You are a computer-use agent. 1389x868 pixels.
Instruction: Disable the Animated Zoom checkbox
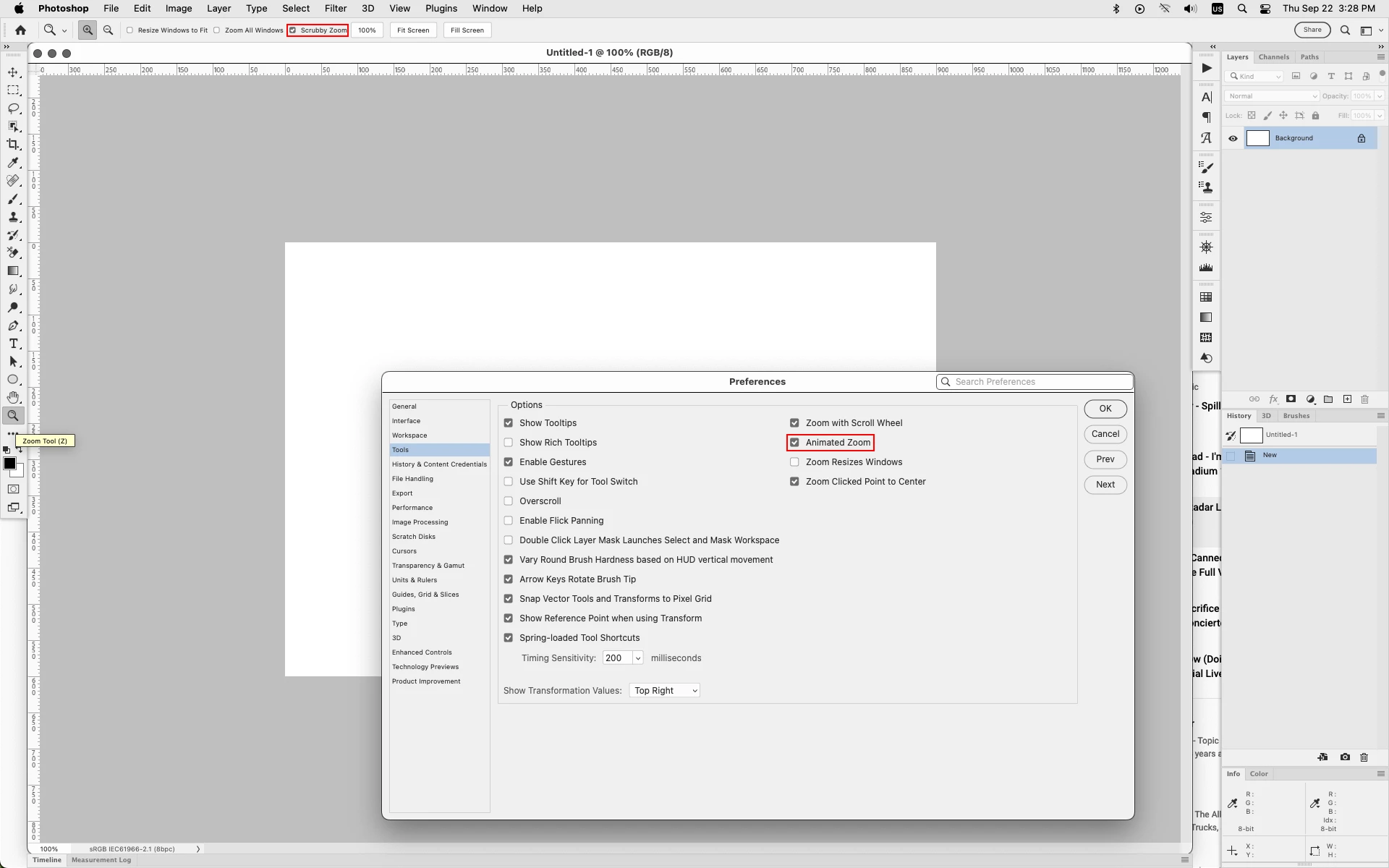794,443
